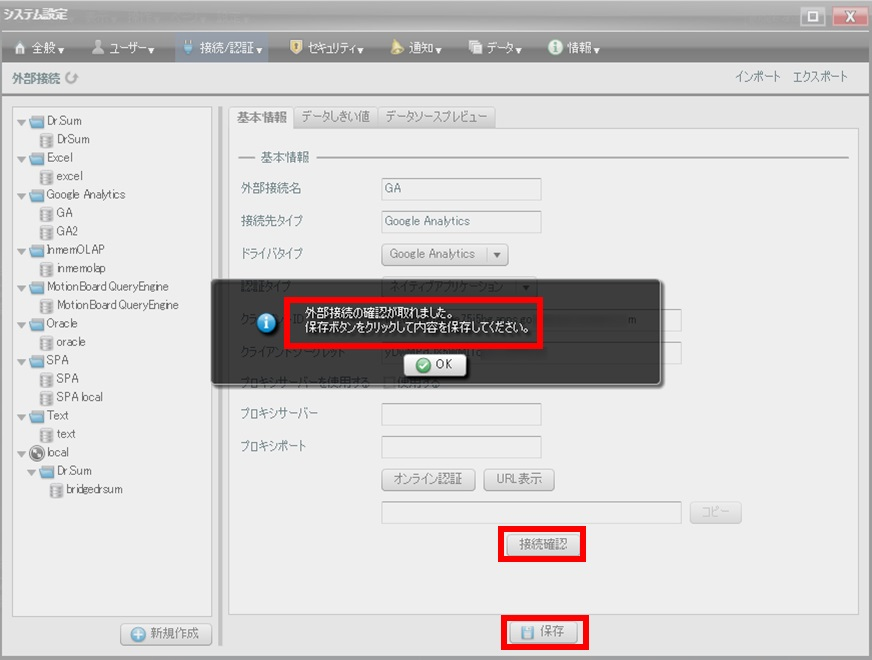The image size is (872, 660).
Task: Collapse the SPA folder arrow
Action: [x=22, y=361]
